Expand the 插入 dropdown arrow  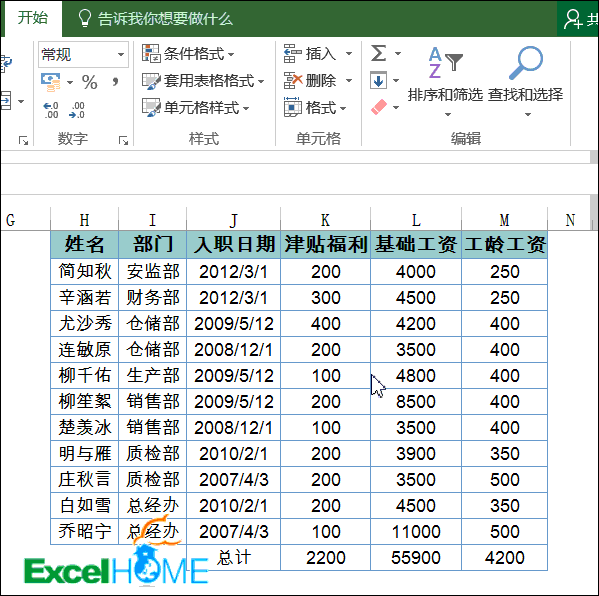pos(349,54)
